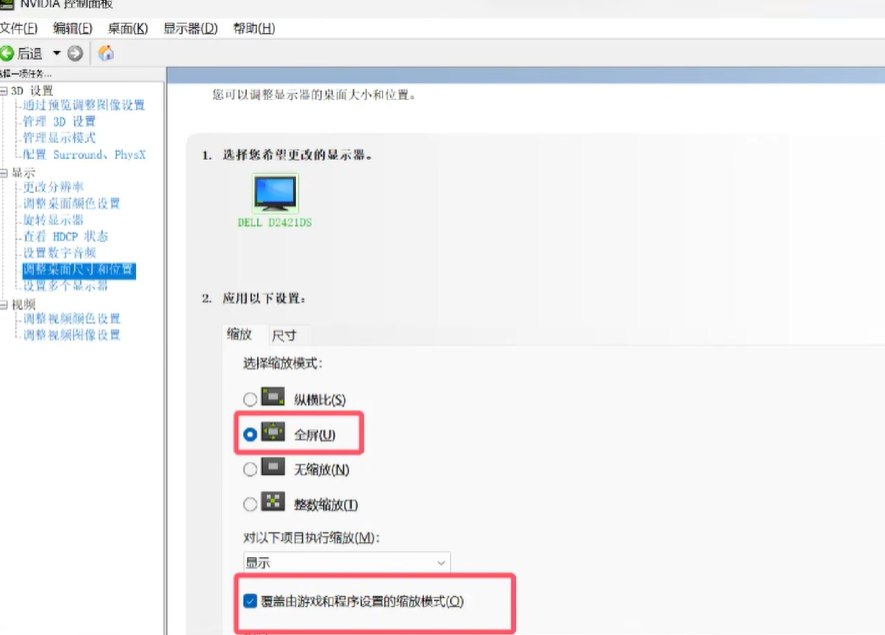Click the green Back arrow icon
This screenshot has height=635, width=885.
[7, 53]
